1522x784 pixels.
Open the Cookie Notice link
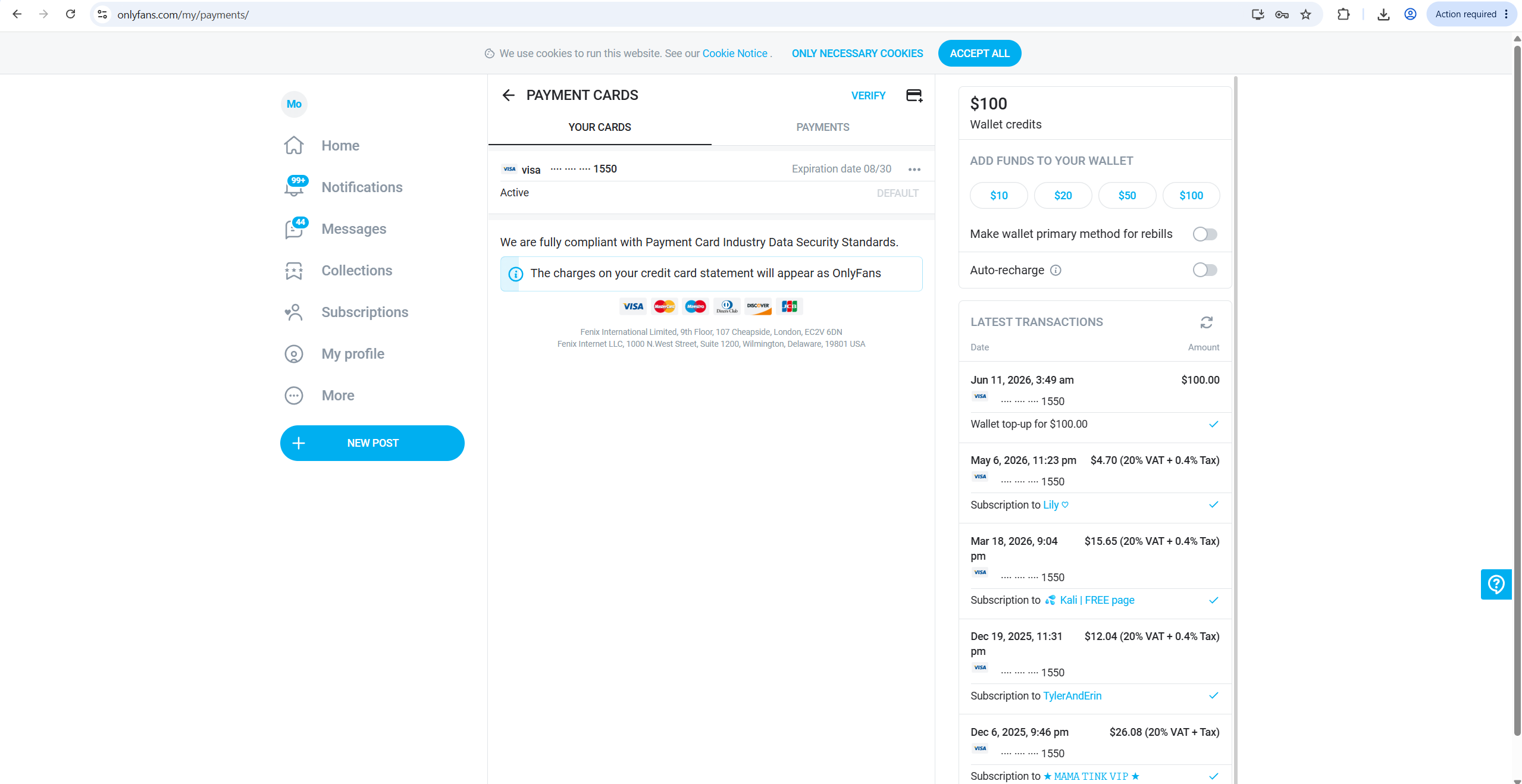click(x=735, y=54)
